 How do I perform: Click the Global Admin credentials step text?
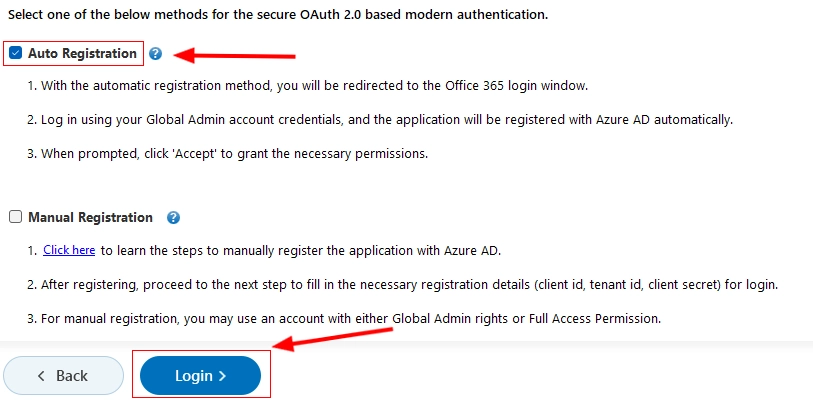coord(380,120)
